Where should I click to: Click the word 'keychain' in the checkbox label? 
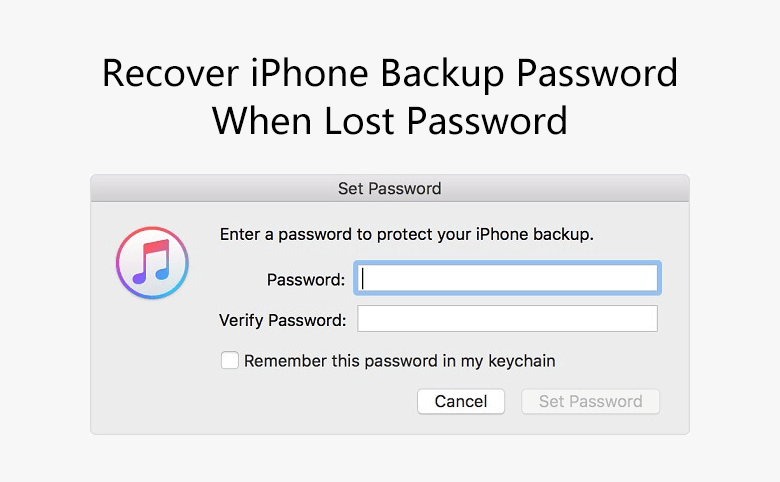[522, 361]
